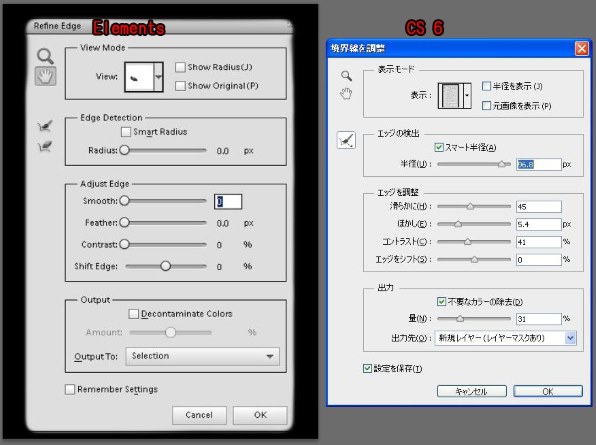Toggle 元画像を表示 (P) checkbox in CS6
596x445 pixels.
pyautogui.click(x=486, y=106)
